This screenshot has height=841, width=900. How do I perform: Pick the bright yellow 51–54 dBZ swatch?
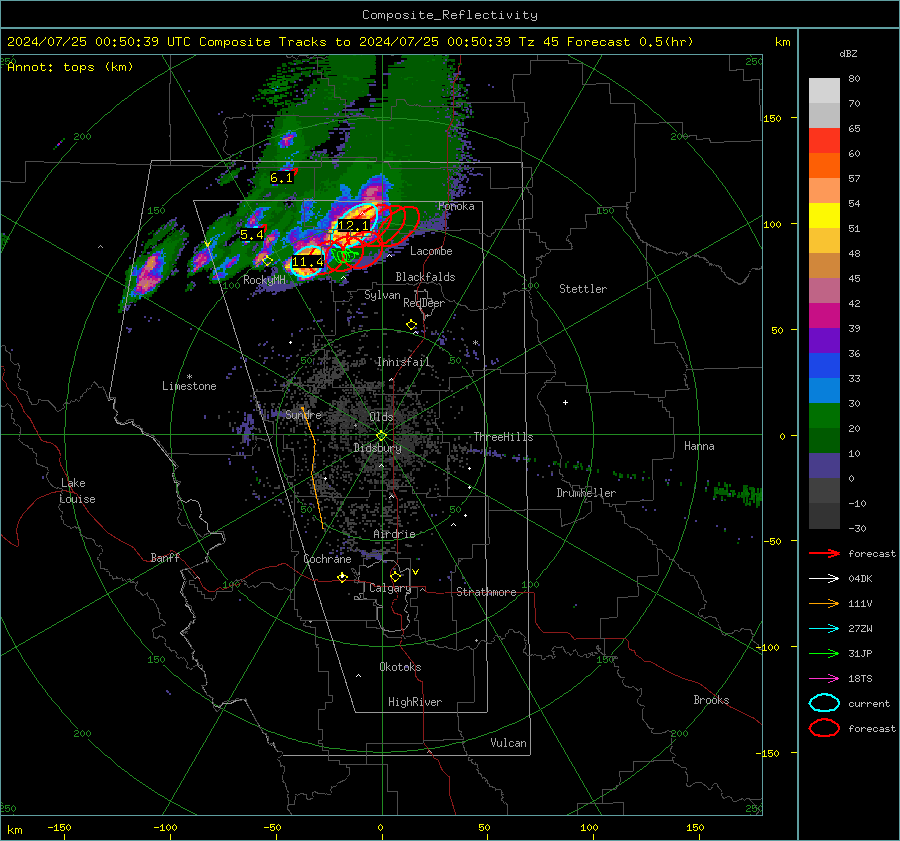coord(824,216)
